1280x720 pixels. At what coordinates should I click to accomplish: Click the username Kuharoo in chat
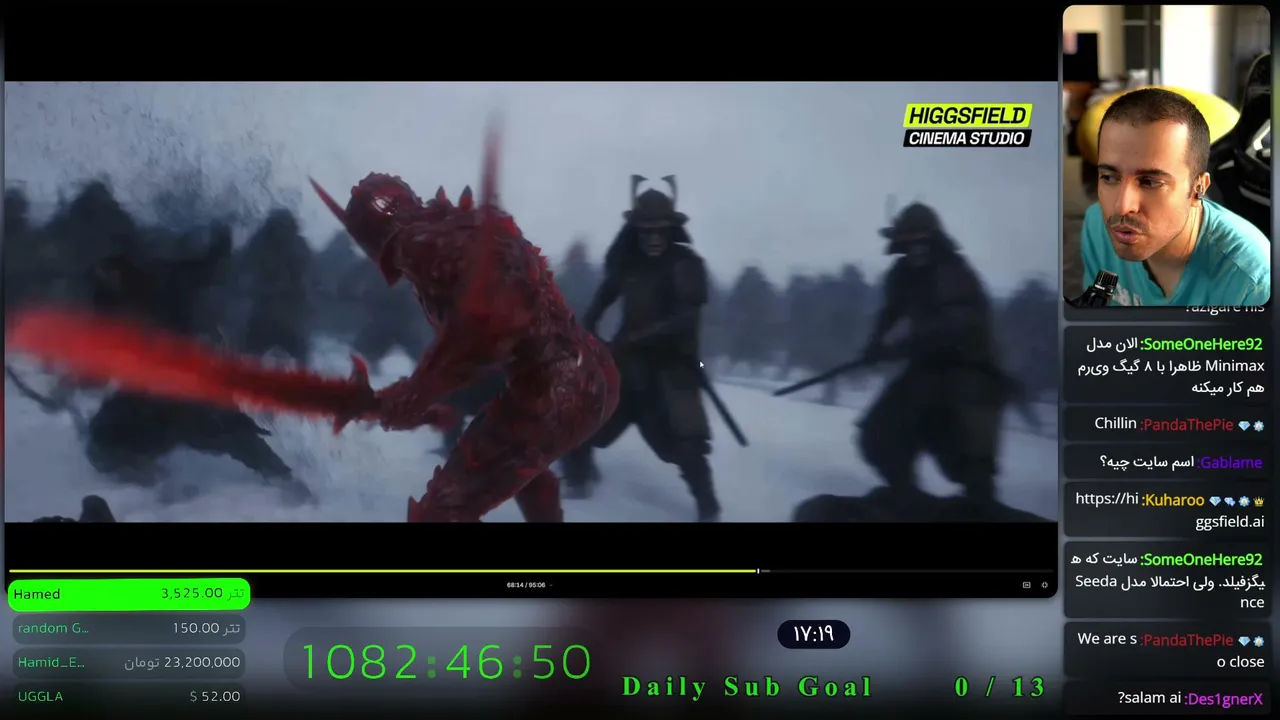point(1174,500)
